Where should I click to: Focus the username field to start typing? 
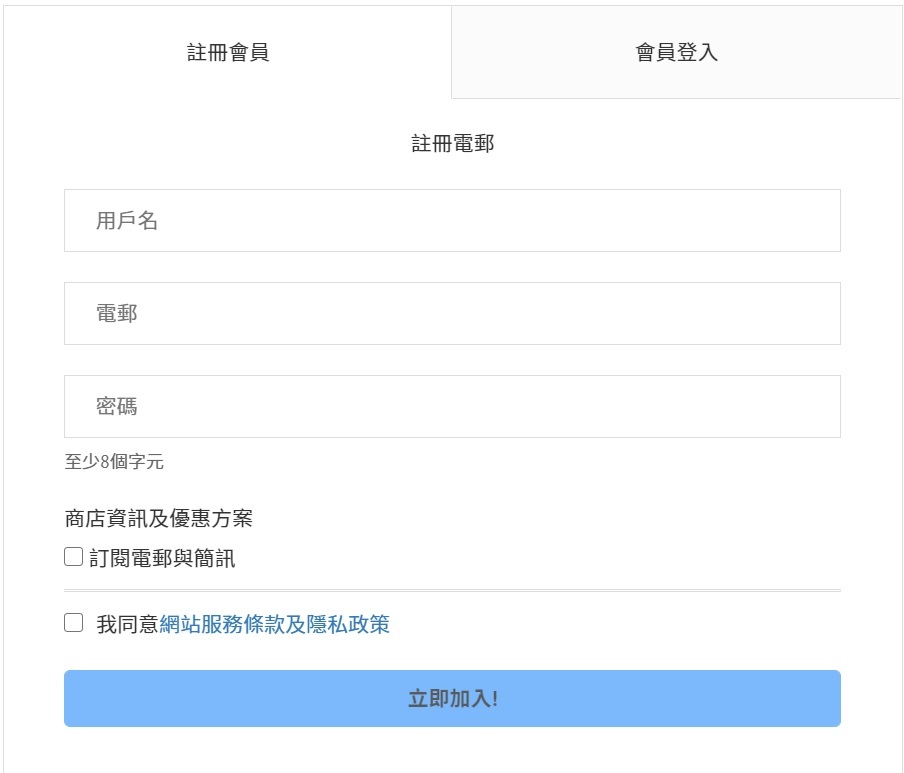click(x=451, y=220)
